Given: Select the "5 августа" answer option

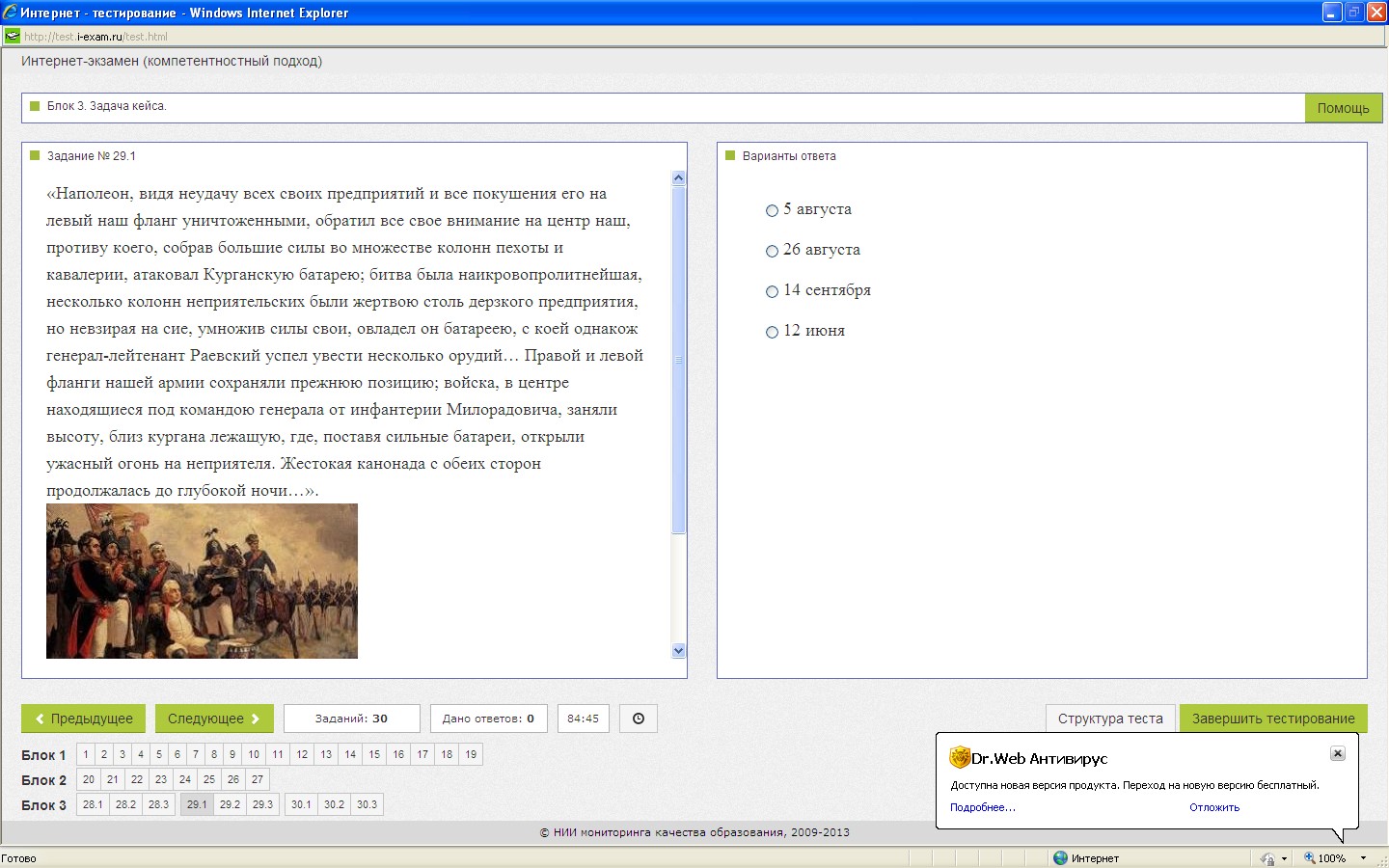Looking at the screenshot, I should pos(772,210).
